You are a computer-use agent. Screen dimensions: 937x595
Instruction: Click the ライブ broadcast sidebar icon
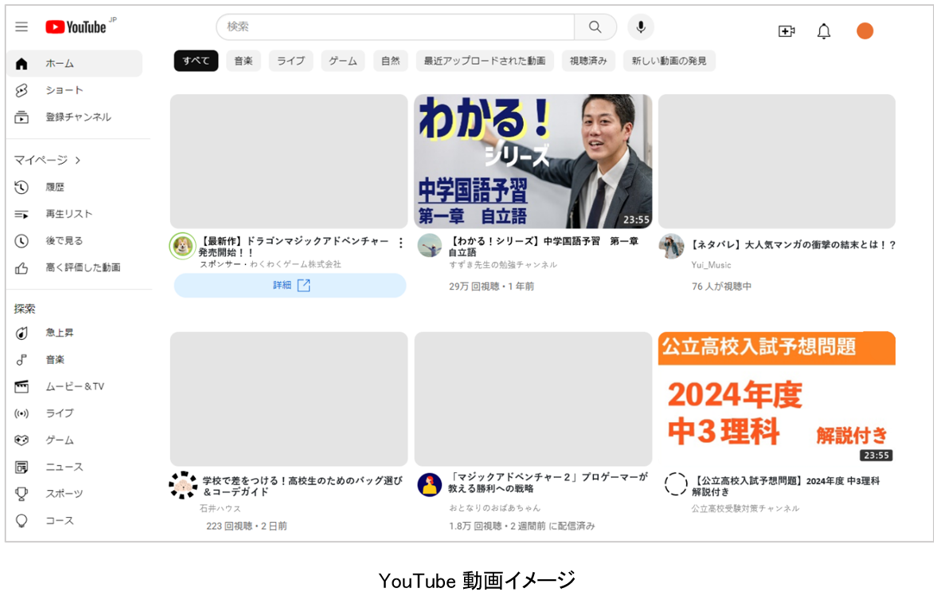(x=22, y=413)
